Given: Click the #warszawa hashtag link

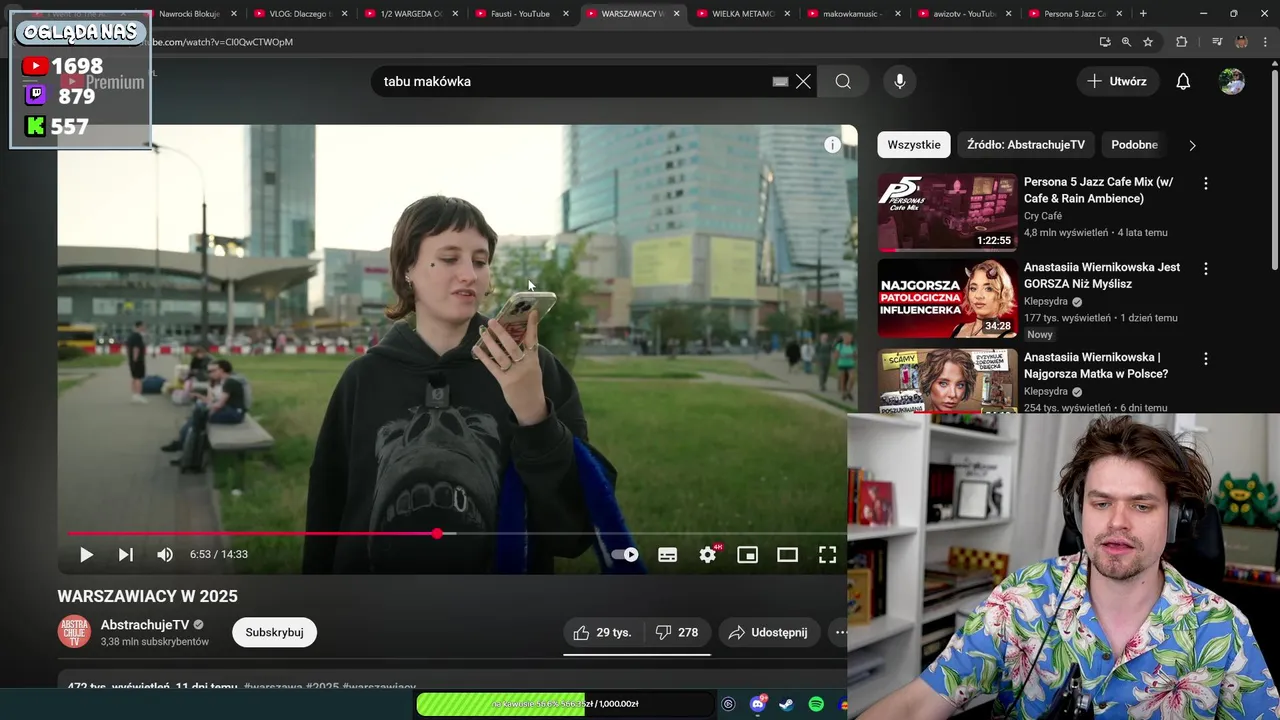Looking at the screenshot, I should [x=272, y=687].
